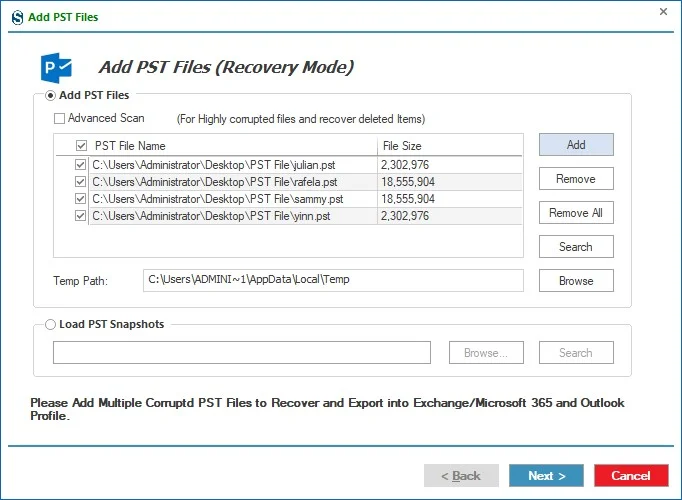Toggle the sammy.pst row checkbox
The width and height of the screenshot is (682, 500).
pos(80,199)
